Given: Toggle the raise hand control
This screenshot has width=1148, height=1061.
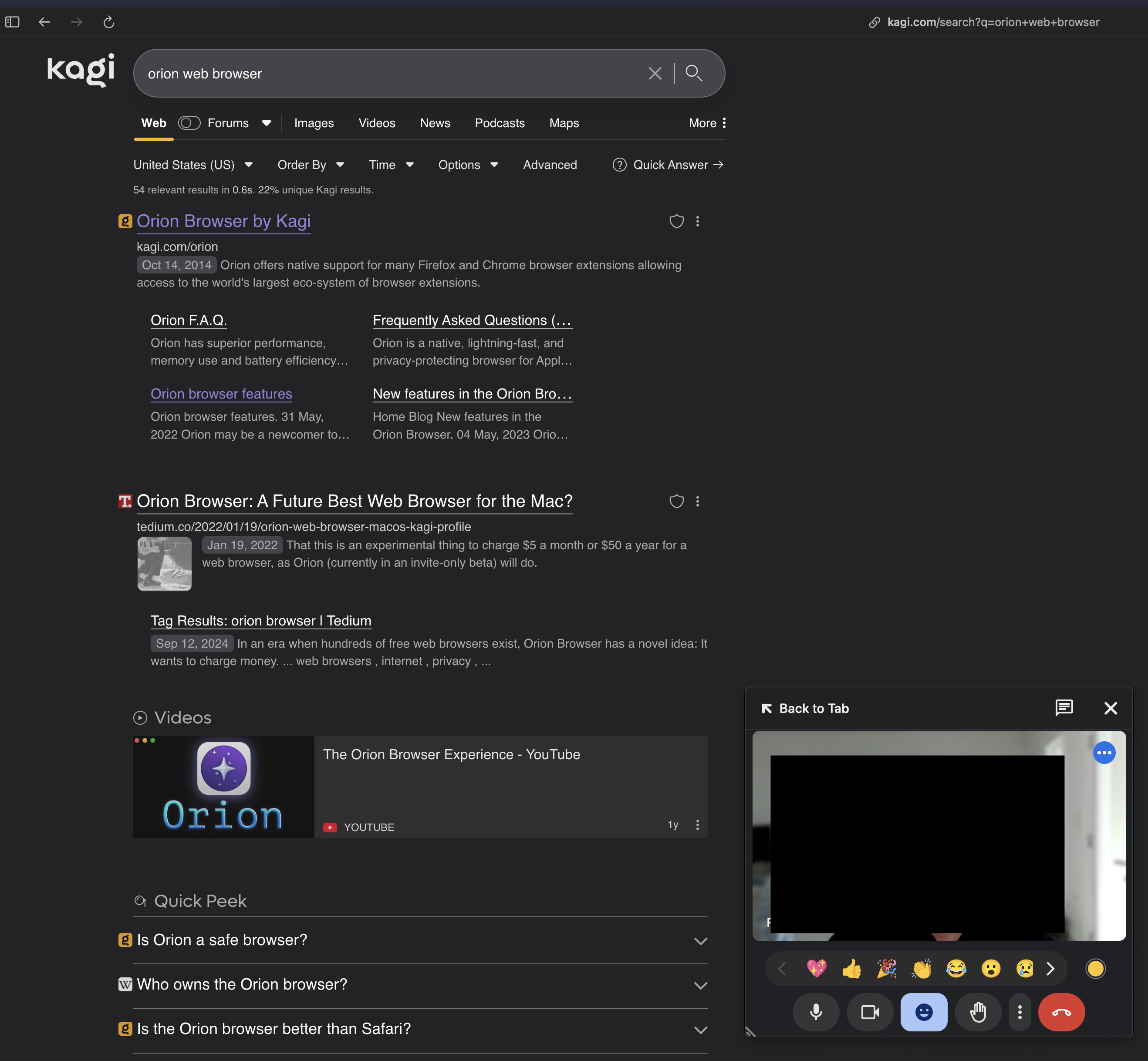Looking at the screenshot, I should (978, 1012).
